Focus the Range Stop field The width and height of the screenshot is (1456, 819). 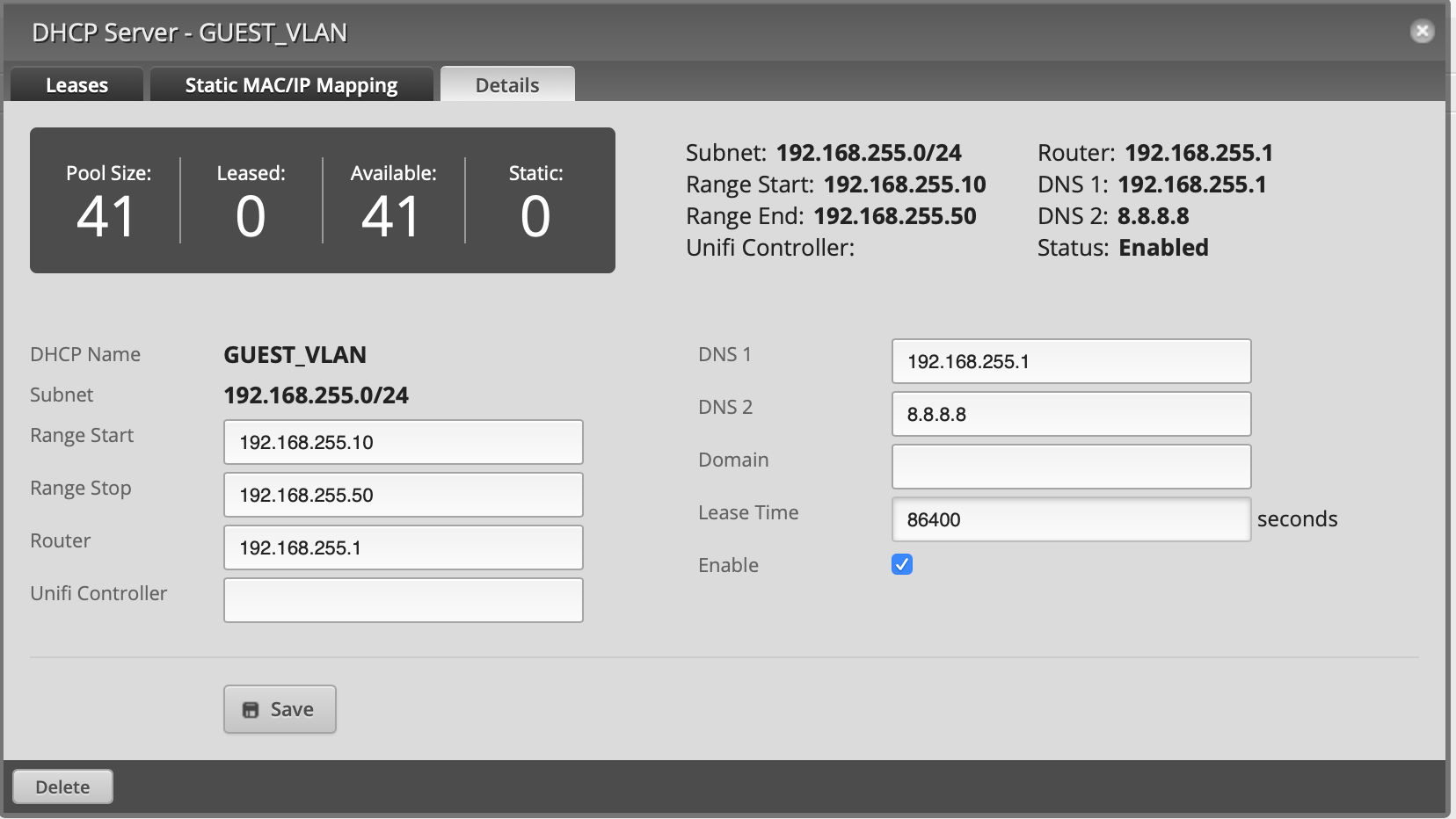(403, 495)
